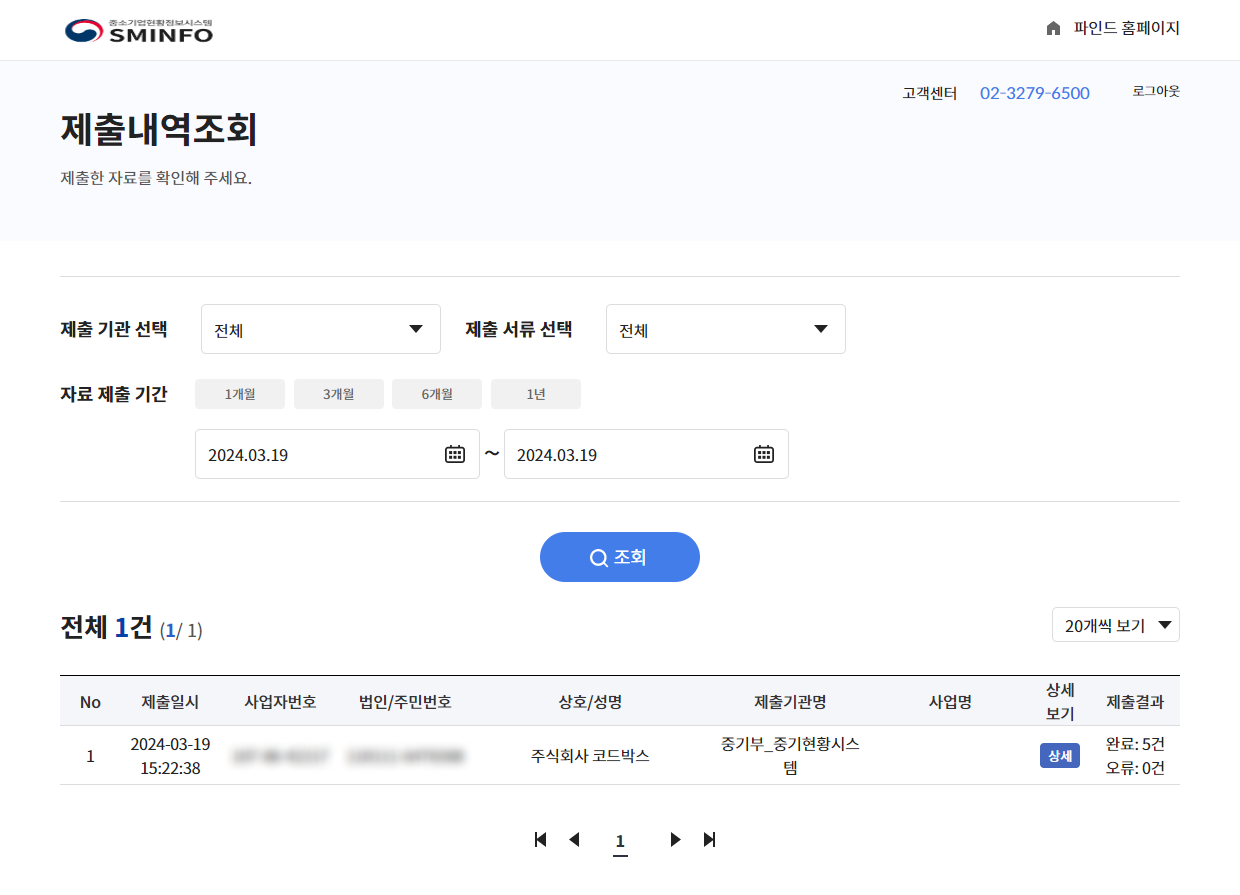Image resolution: width=1240 pixels, height=895 pixels.
Task: Open the 제출 기관 선택 dropdown
Action: point(321,329)
